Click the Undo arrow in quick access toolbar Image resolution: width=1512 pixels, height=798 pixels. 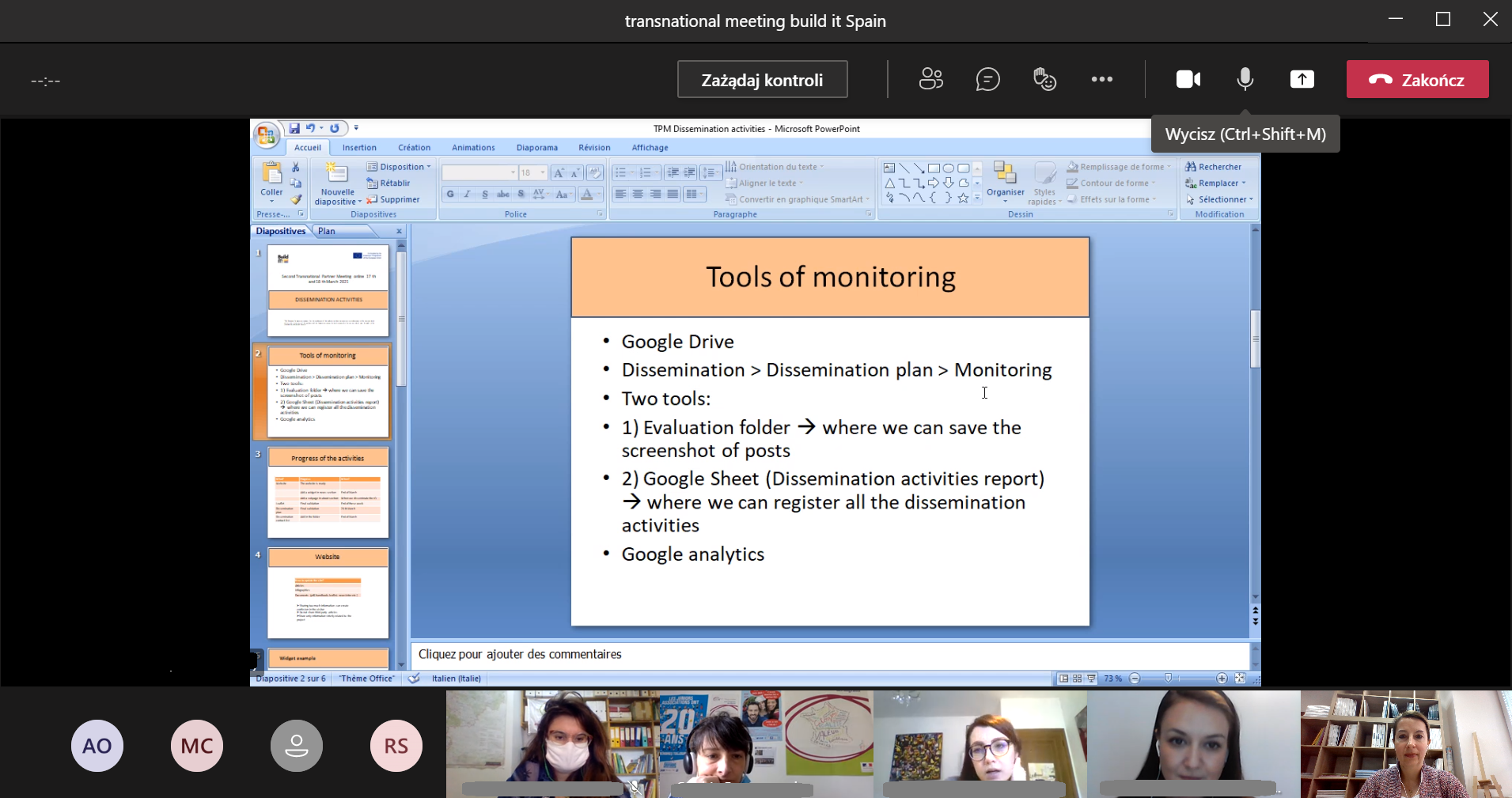pyautogui.click(x=311, y=128)
